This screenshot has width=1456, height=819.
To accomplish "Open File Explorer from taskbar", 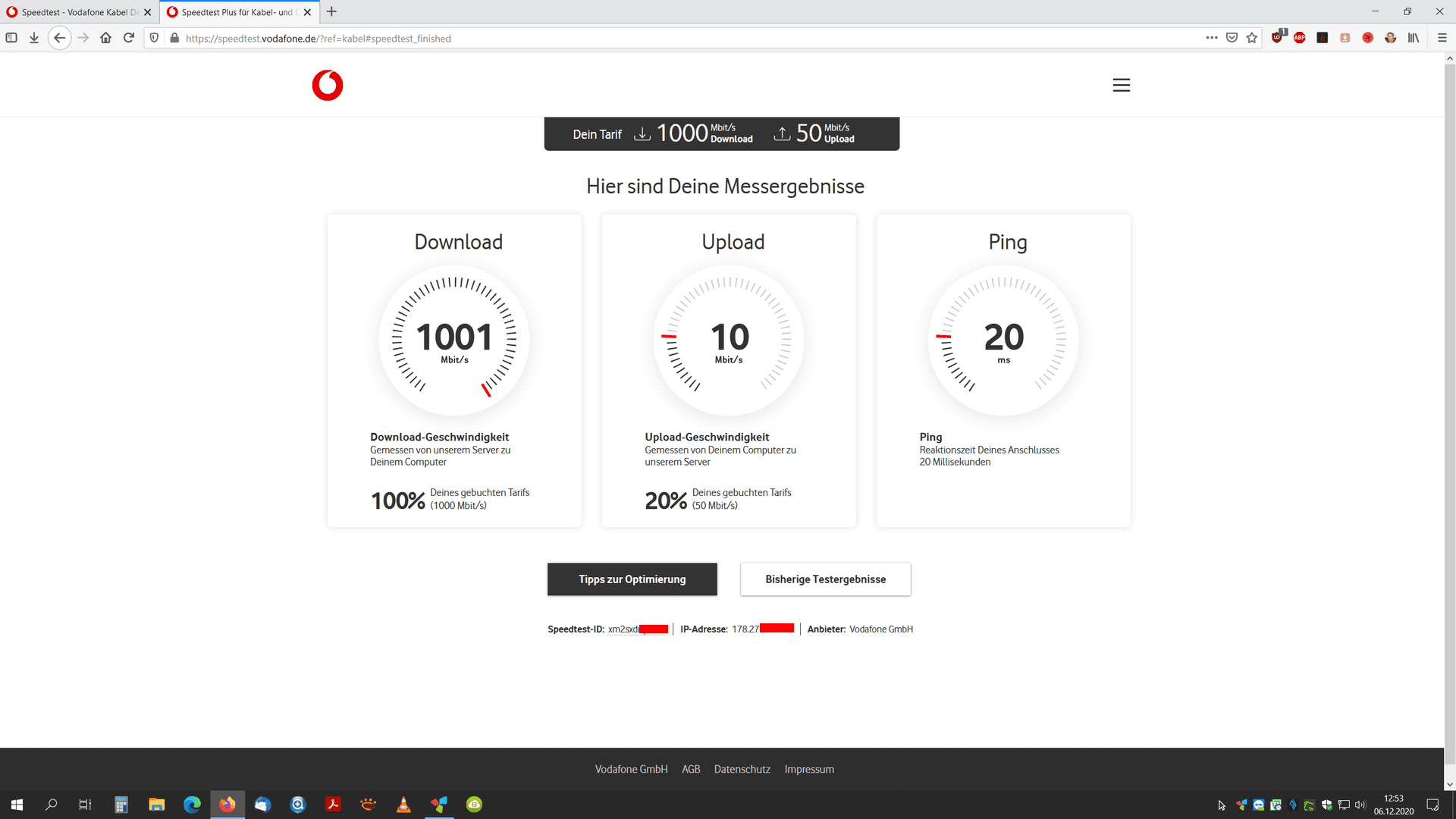I will coord(157,805).
